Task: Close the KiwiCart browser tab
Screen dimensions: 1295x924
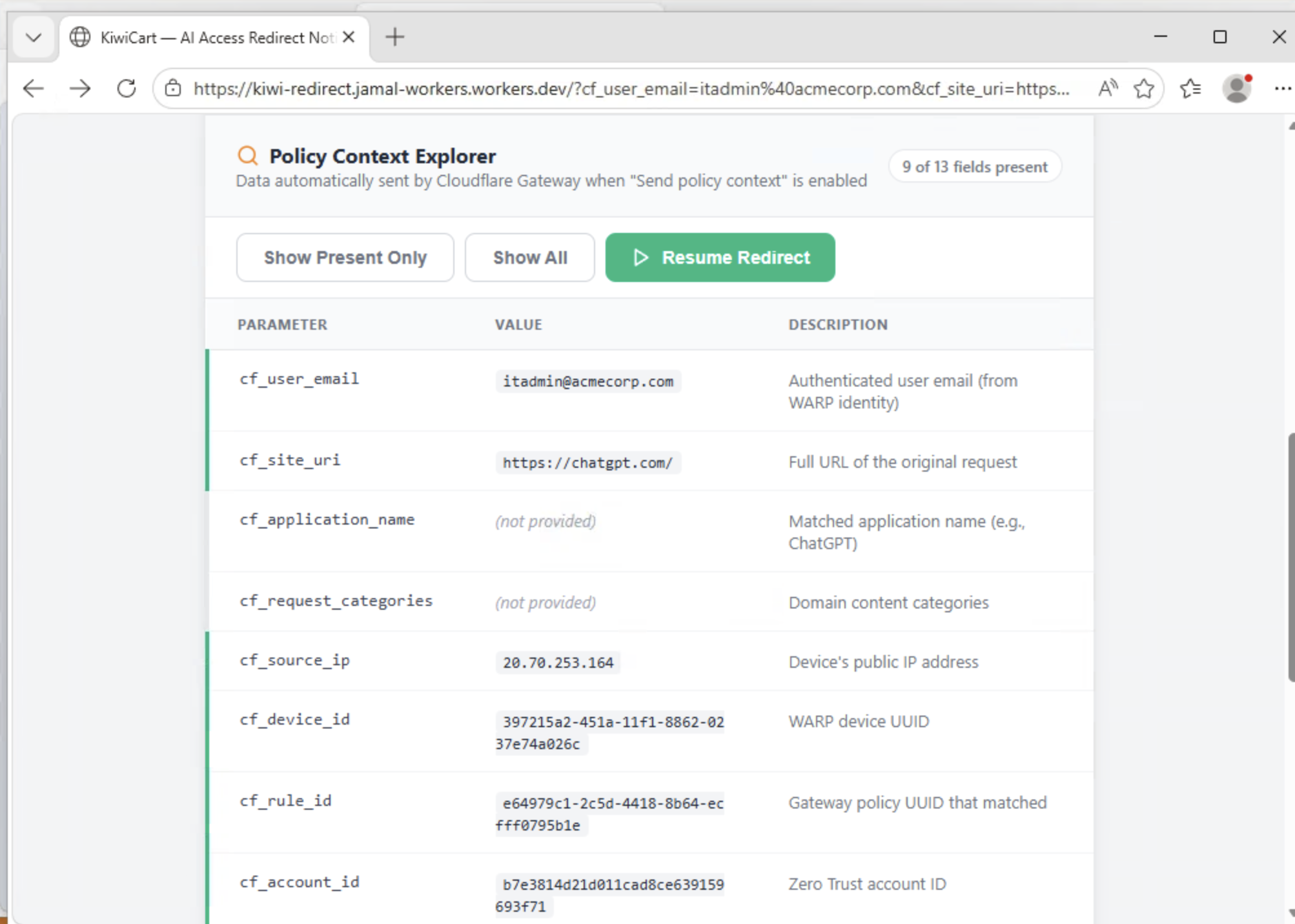Action: coord(349,37)
